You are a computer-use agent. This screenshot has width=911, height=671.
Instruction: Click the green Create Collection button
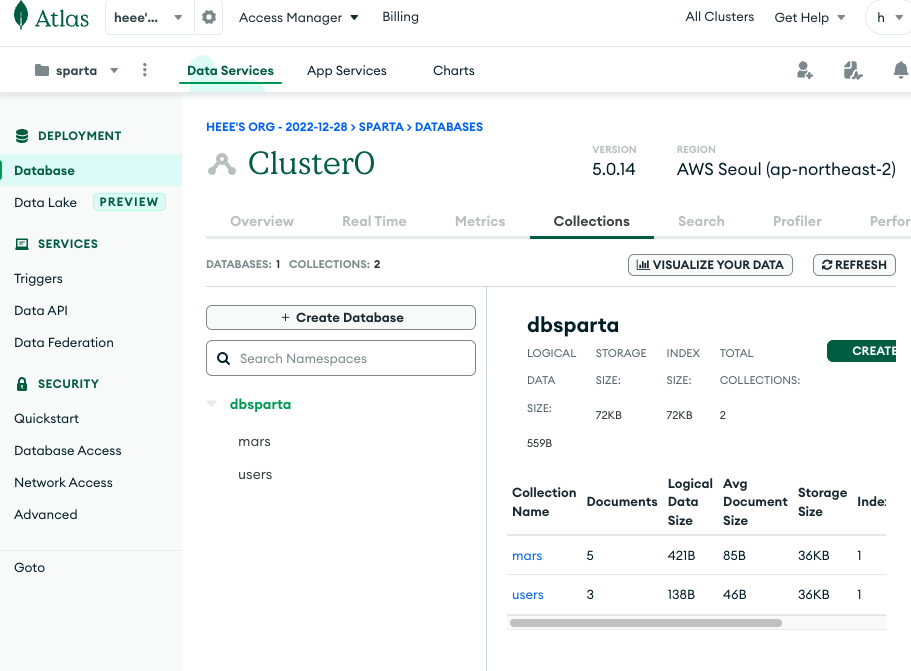click(x=862, y=351)
